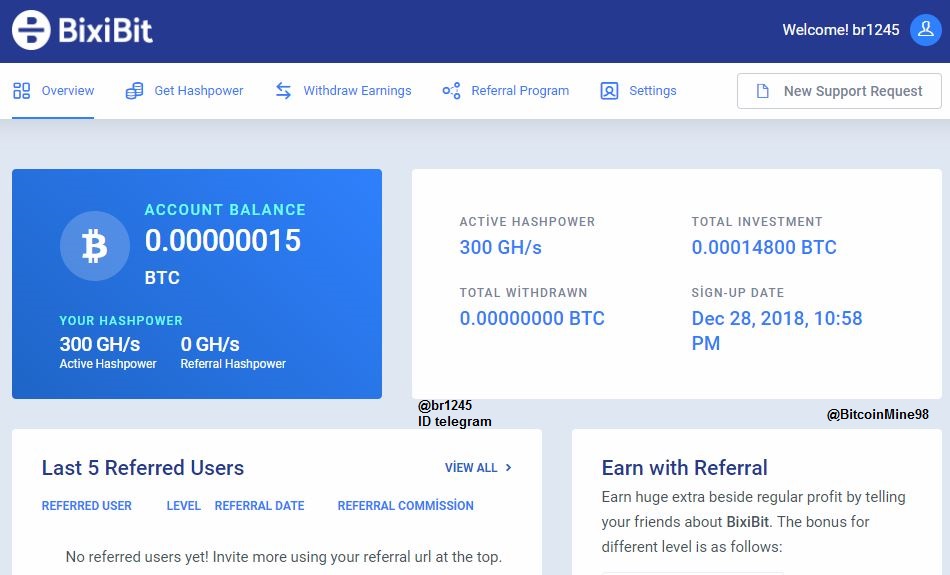Click the 0 GH/s referral hashpower value
Screen dimensions: 950x575
click(x=210, y=344)
